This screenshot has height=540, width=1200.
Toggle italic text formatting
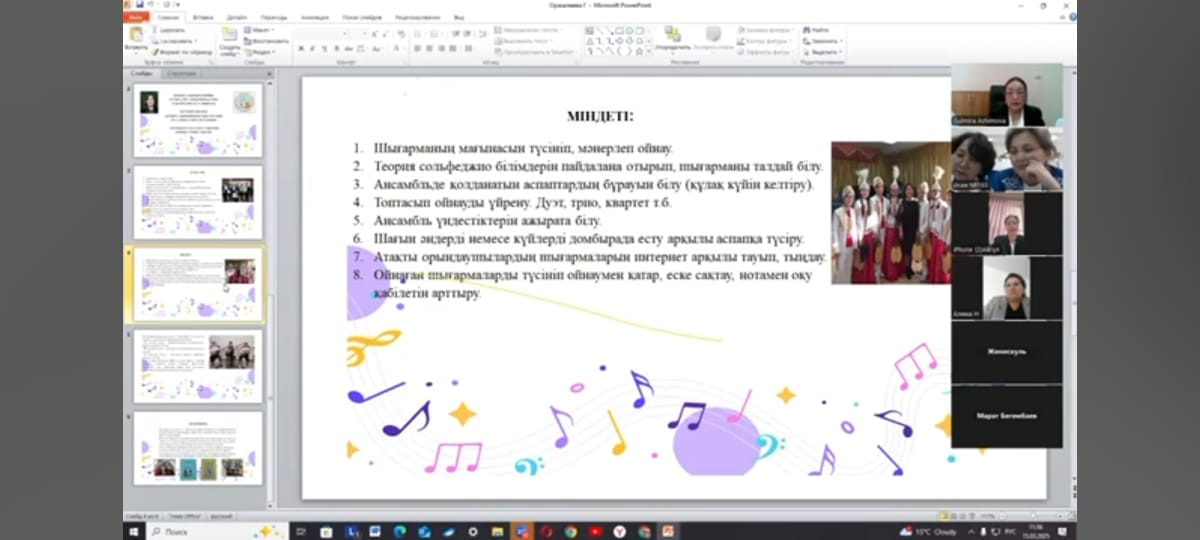311,49
